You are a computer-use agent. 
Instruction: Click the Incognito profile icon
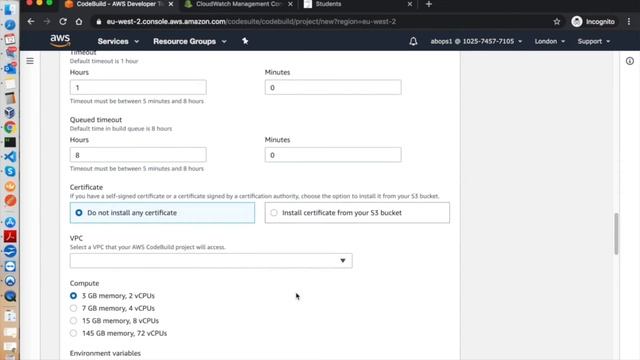click(x=577, y=22)
